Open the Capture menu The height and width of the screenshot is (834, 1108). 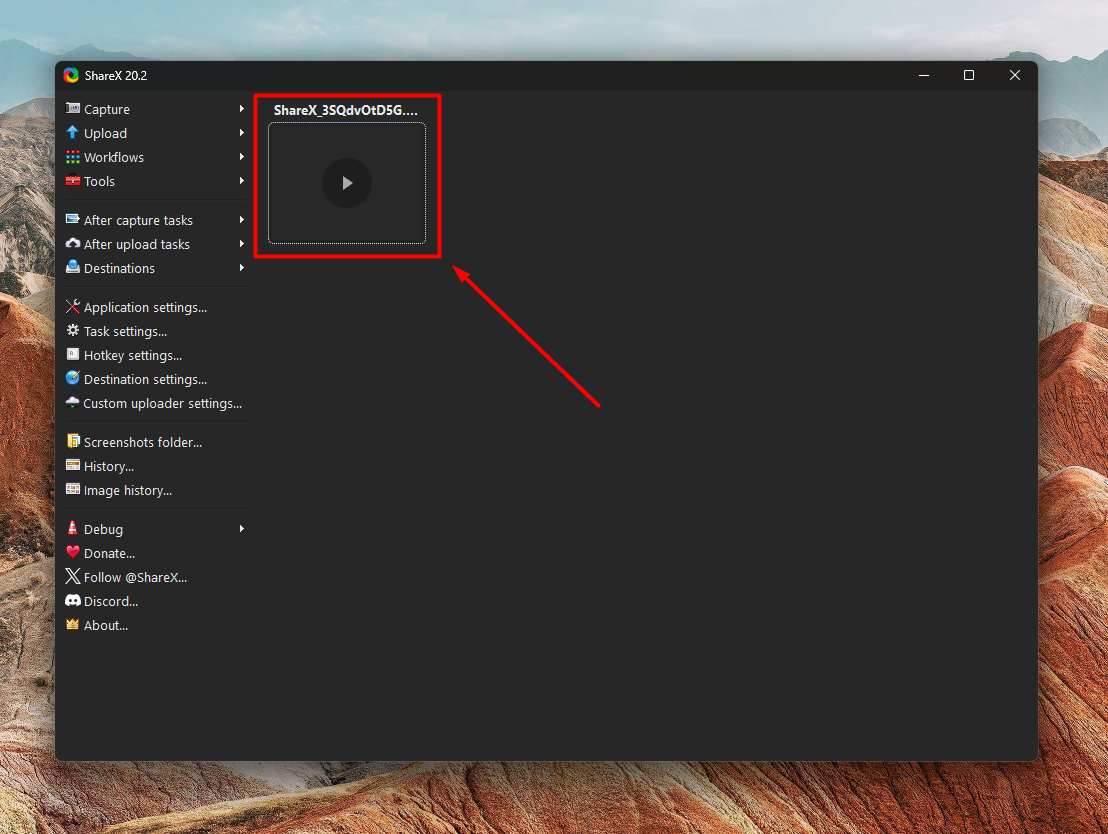pos(155,109)
